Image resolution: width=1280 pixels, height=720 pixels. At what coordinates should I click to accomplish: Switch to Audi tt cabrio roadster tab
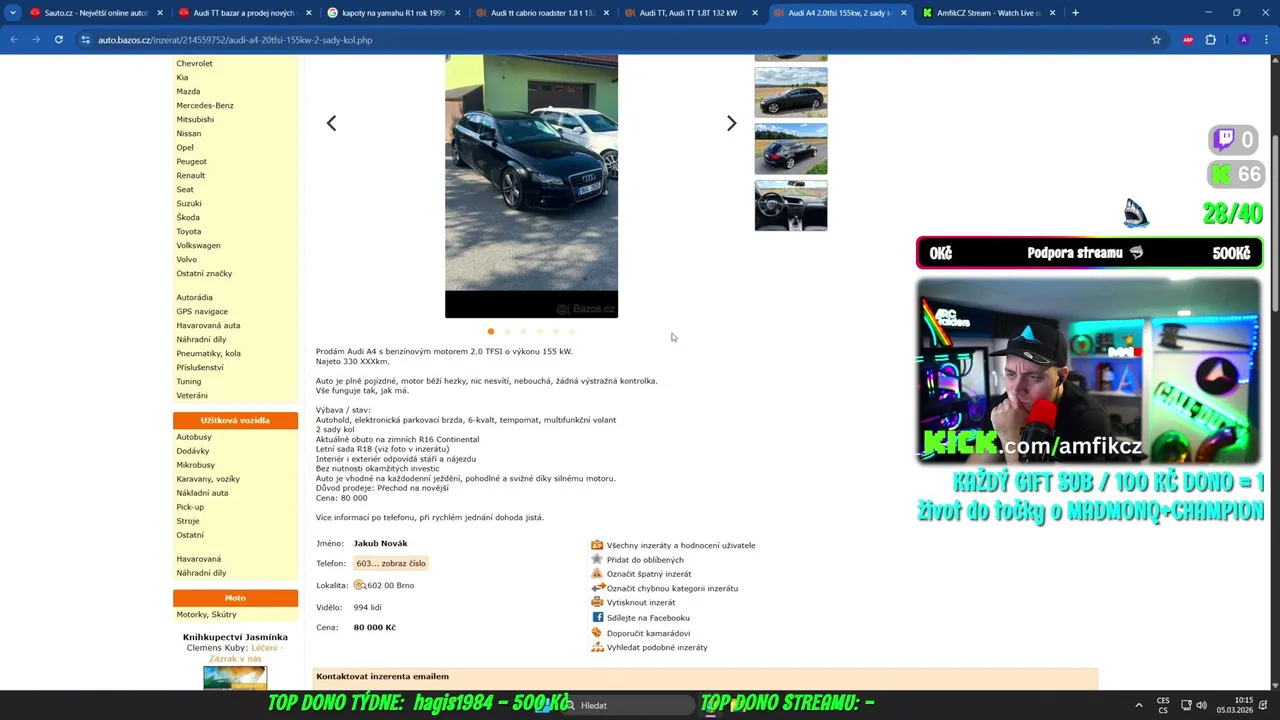pos(542,13)
